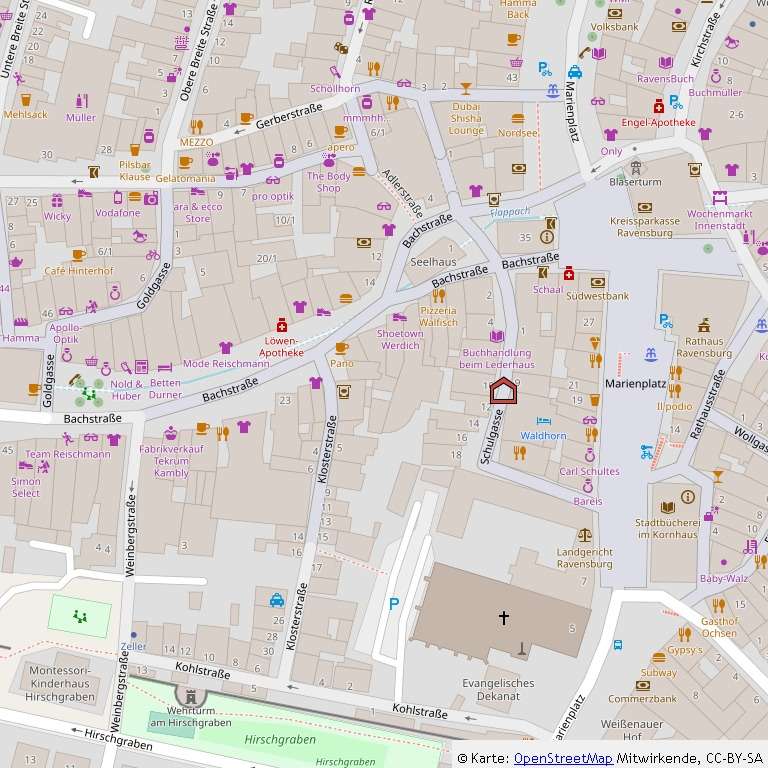The height and width of the screenshot is (768, 768).
Task: Click The Body Shop label
Action: 328,182
